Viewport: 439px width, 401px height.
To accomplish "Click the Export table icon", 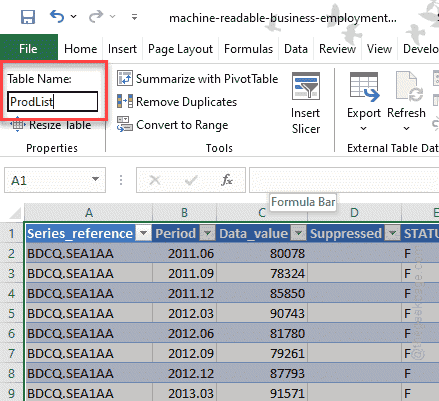I will (364, 87).
